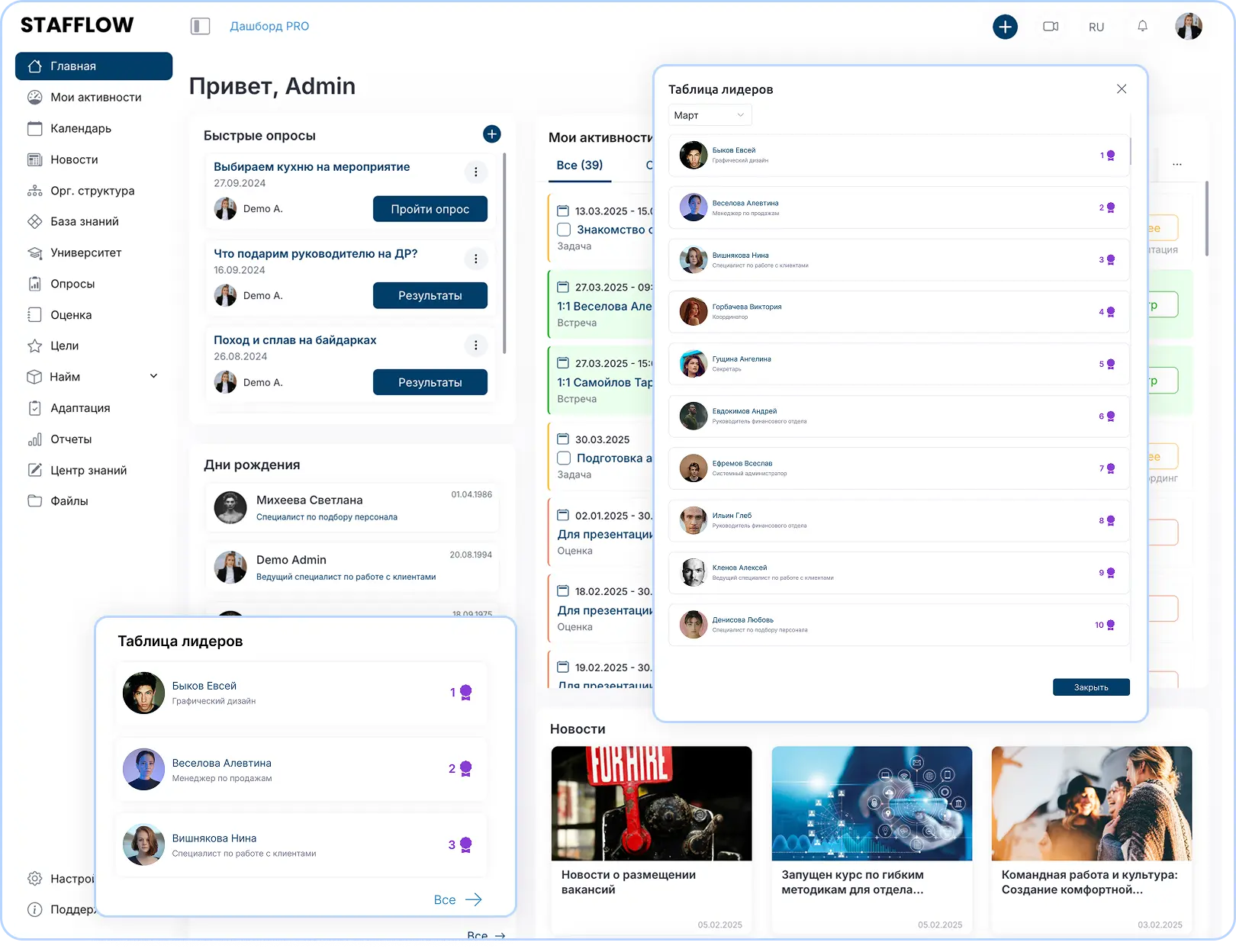This screenshot has width=1236, height=952.
Task: Switch language via RU selector
Action: pyautogui.click(x=1096, y=27)
